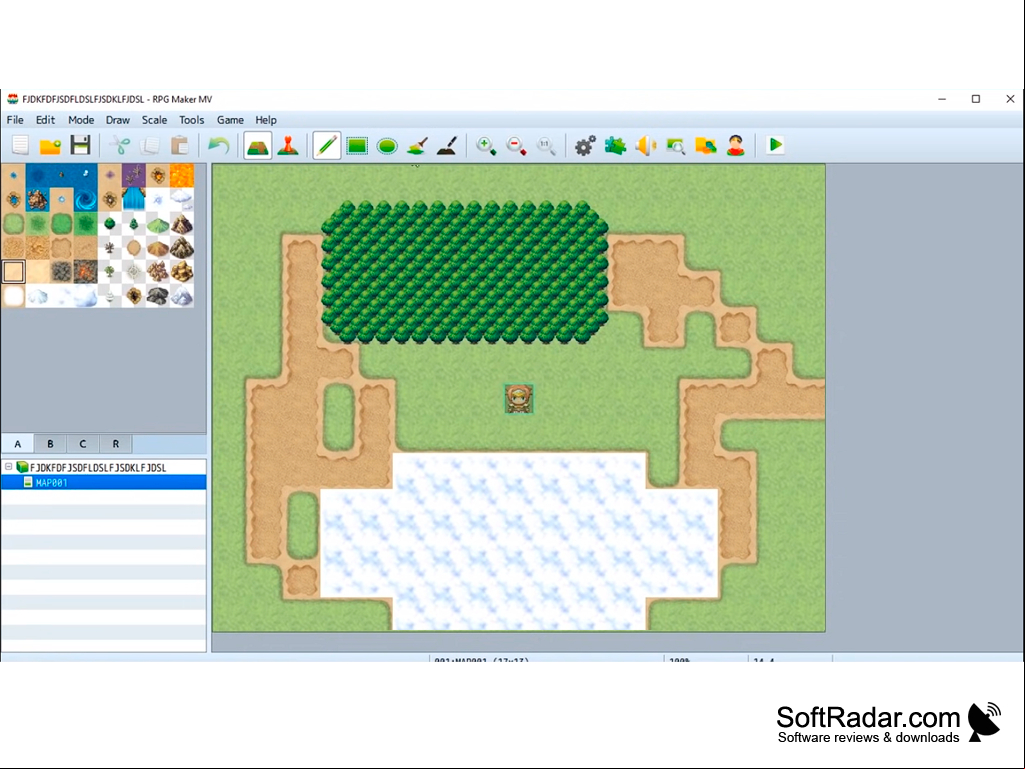The width and height of the screenshot is (1025, 769).
Task: Open the Sound Test speaker icon
Action: 645,145
